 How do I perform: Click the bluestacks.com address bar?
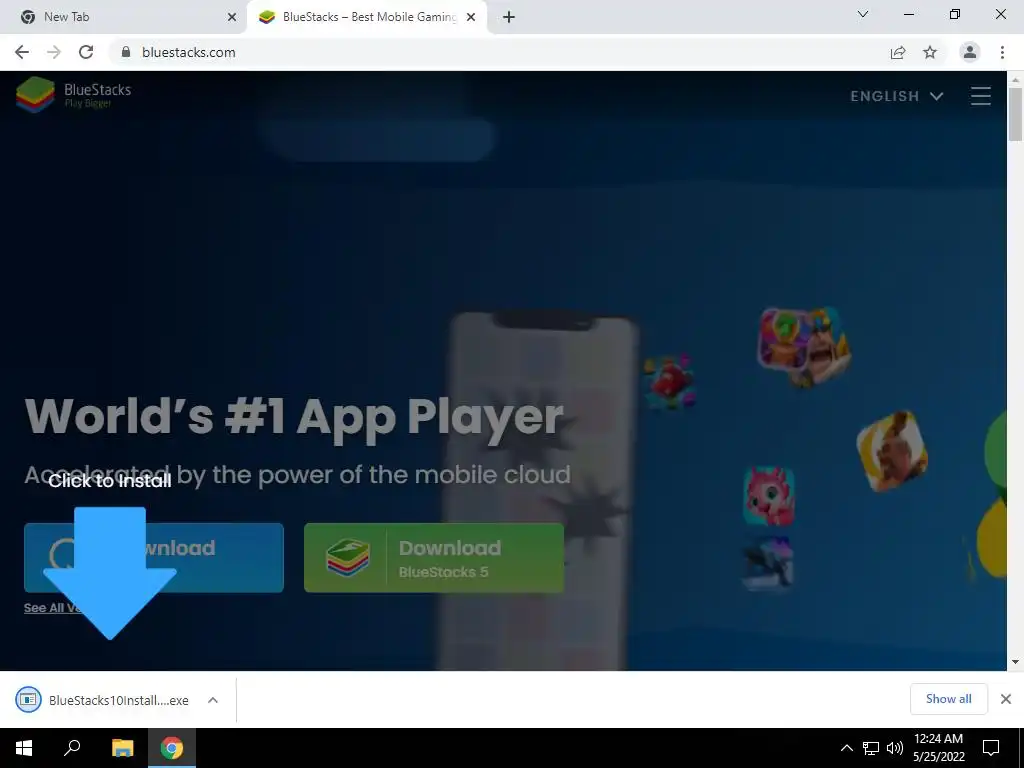pos(496,52)
